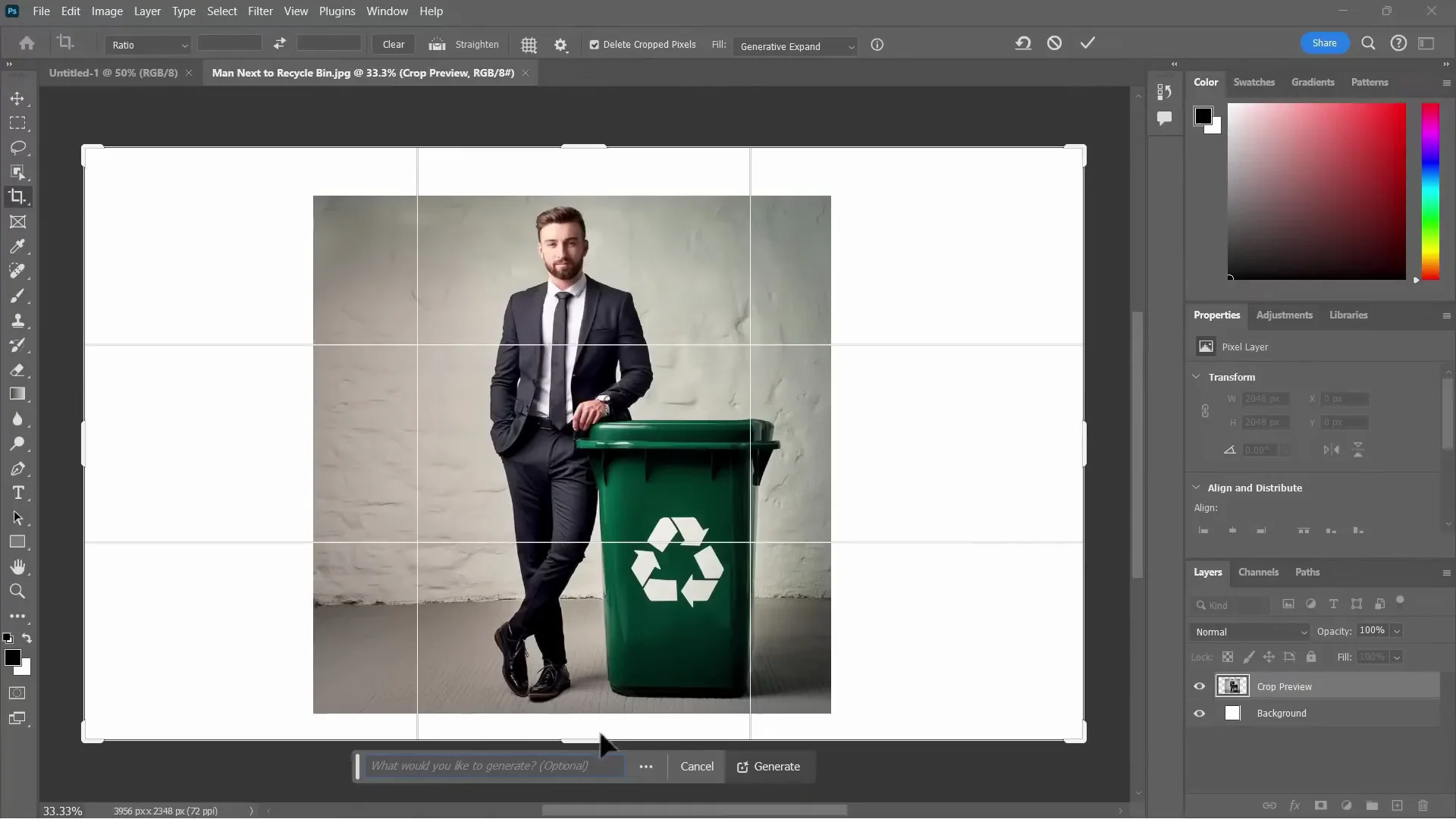Open the Generative Expand fill dropdown
The image size is (1456, 819).
(x=795, y=46)
